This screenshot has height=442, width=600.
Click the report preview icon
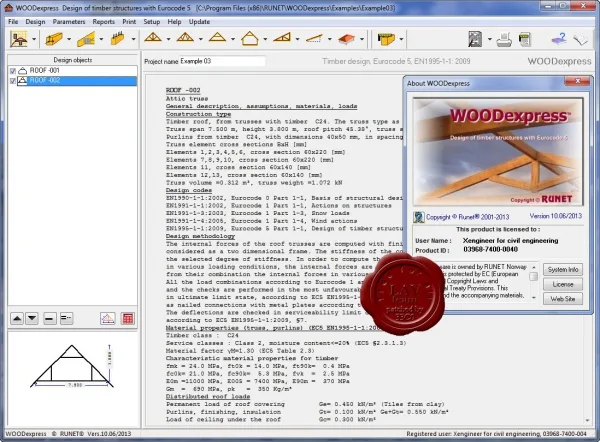point(475,39)
